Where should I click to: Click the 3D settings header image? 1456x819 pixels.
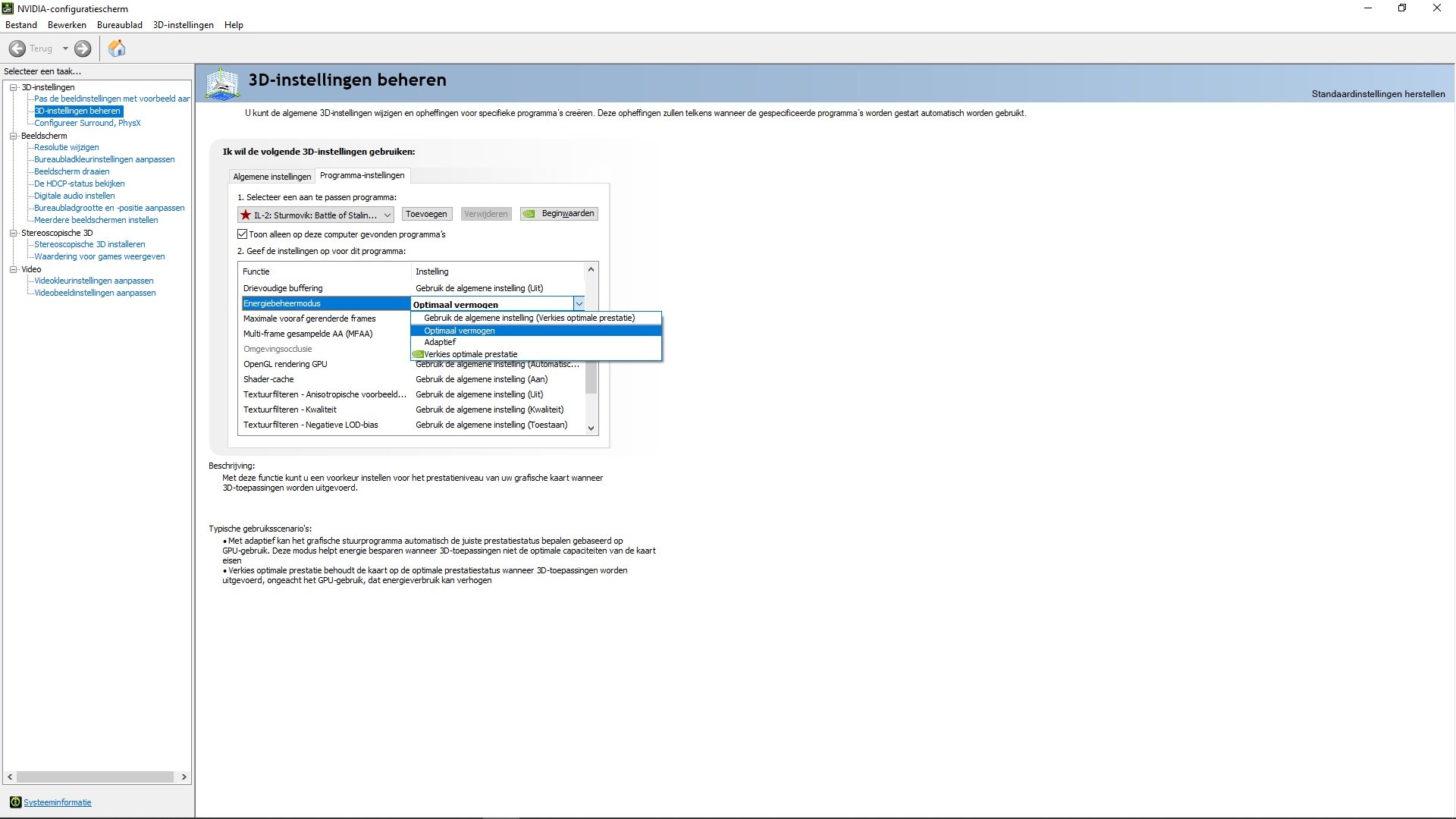(222, 83)
